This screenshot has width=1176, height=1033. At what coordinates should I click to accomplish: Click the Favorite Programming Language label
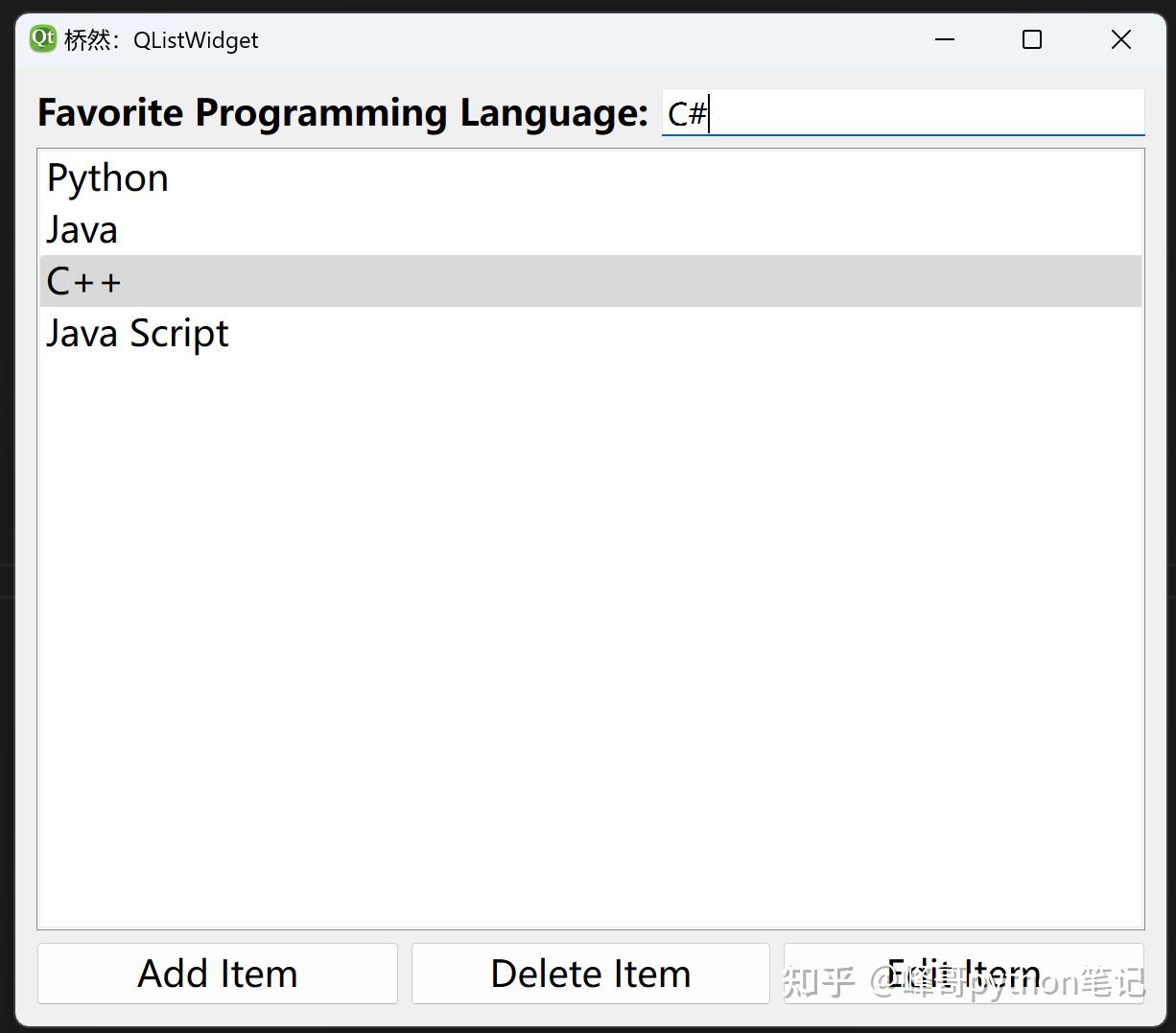[x=342, y=113]
